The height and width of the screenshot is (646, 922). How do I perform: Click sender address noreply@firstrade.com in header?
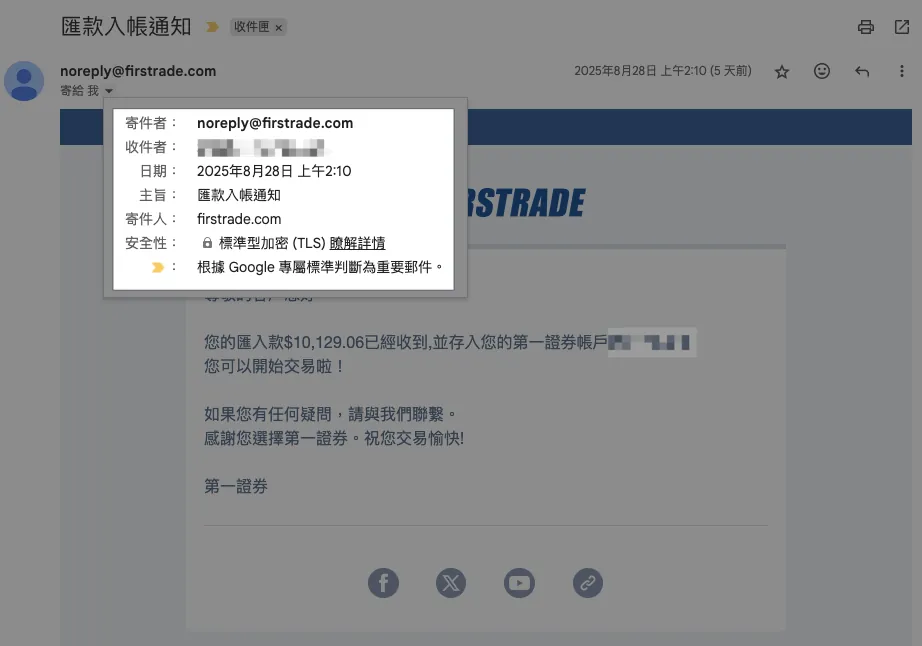(138, 71)
